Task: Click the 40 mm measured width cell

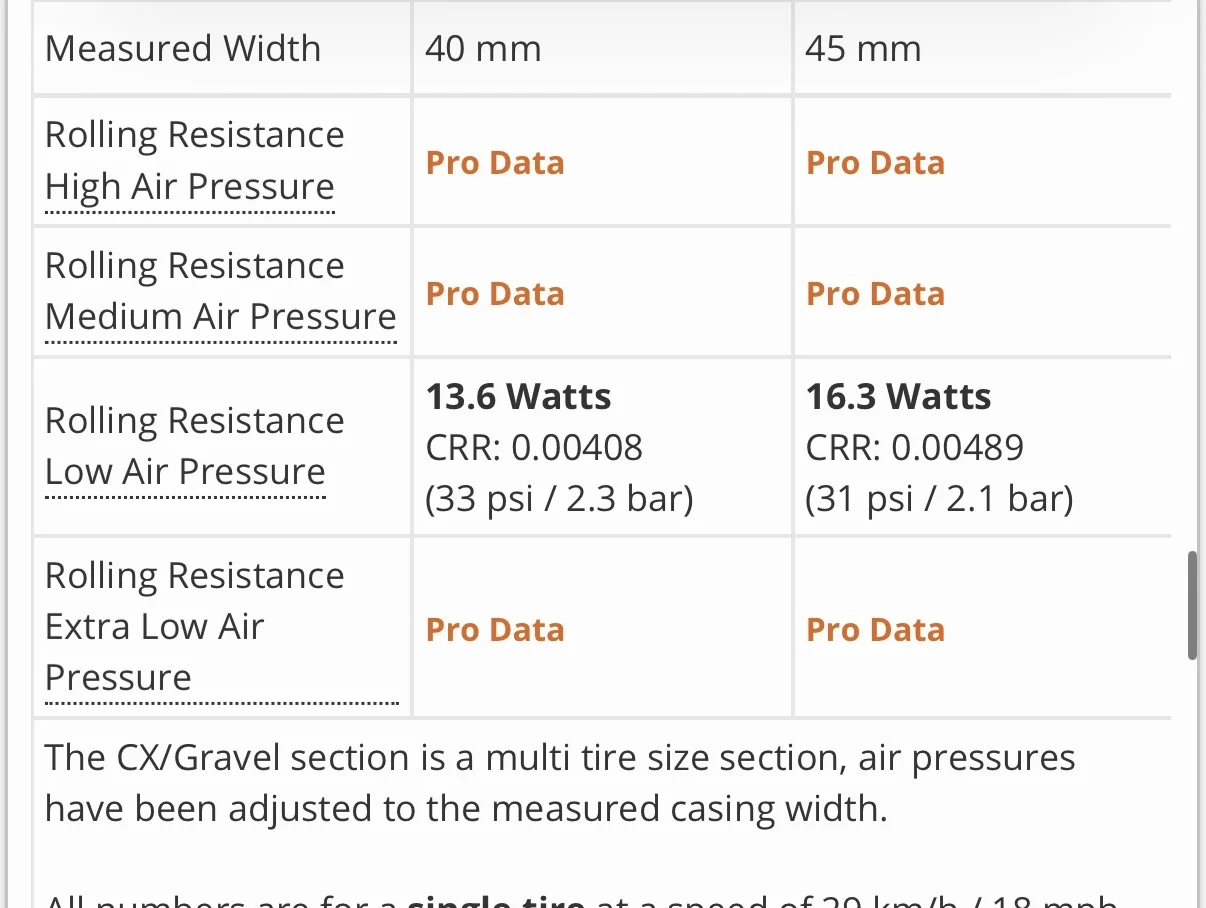Action: click(x=483, y=49)
